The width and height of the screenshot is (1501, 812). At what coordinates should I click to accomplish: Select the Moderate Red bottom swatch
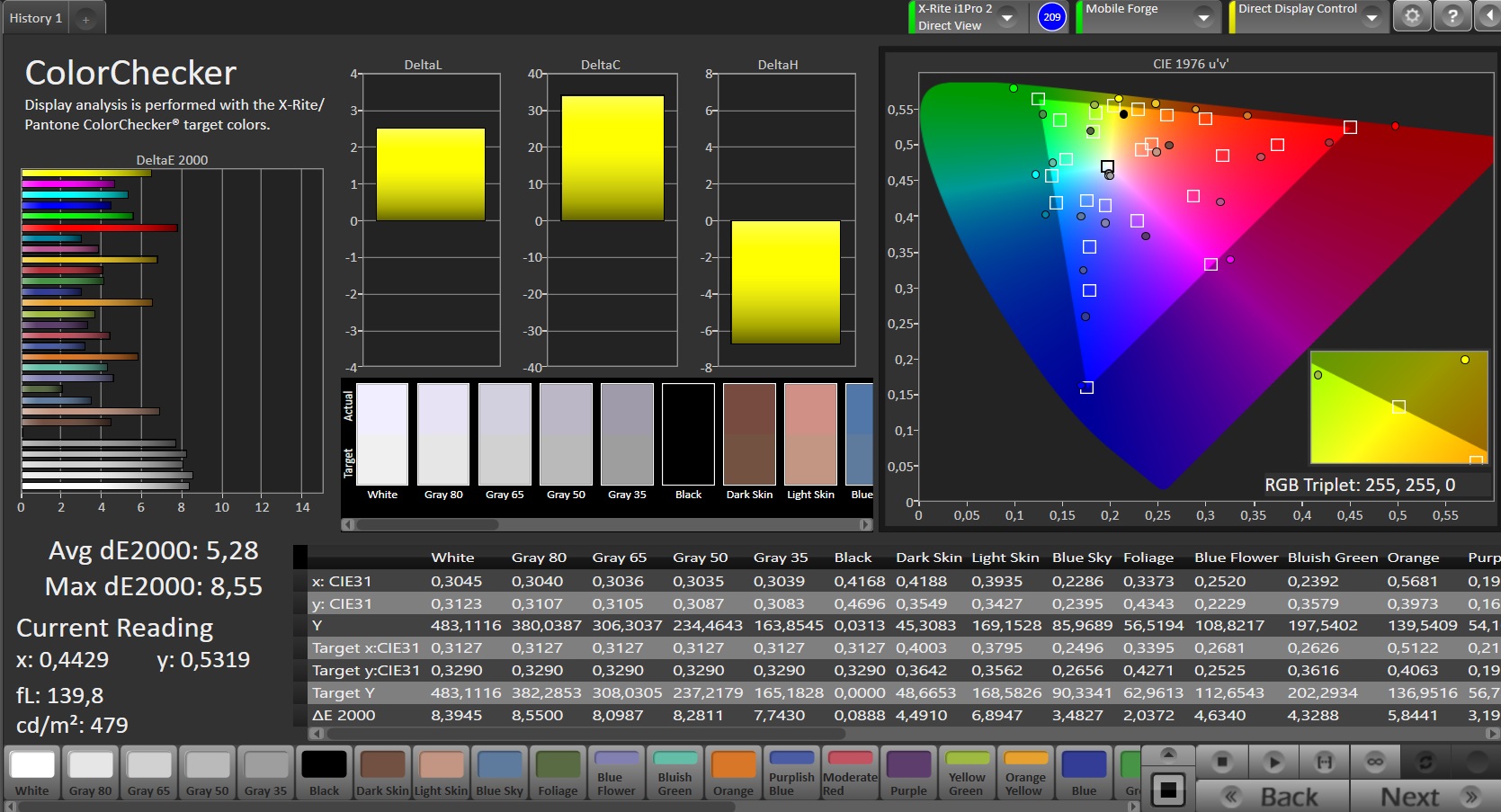[850, 772]
